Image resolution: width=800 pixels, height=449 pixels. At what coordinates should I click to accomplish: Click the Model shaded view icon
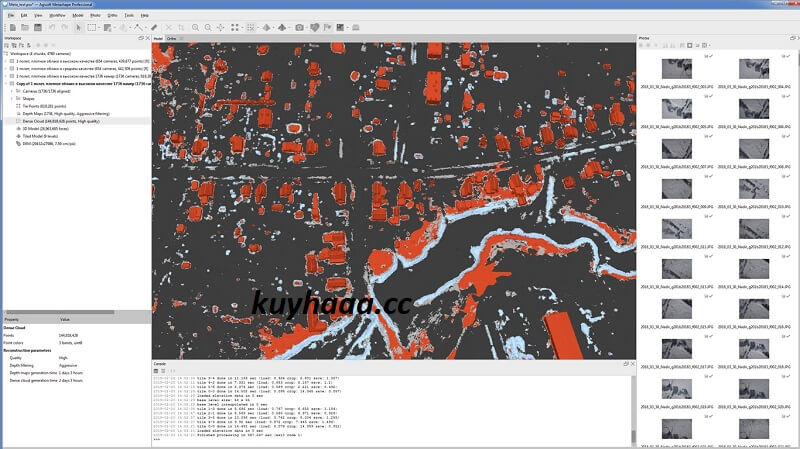click(266, 28)
